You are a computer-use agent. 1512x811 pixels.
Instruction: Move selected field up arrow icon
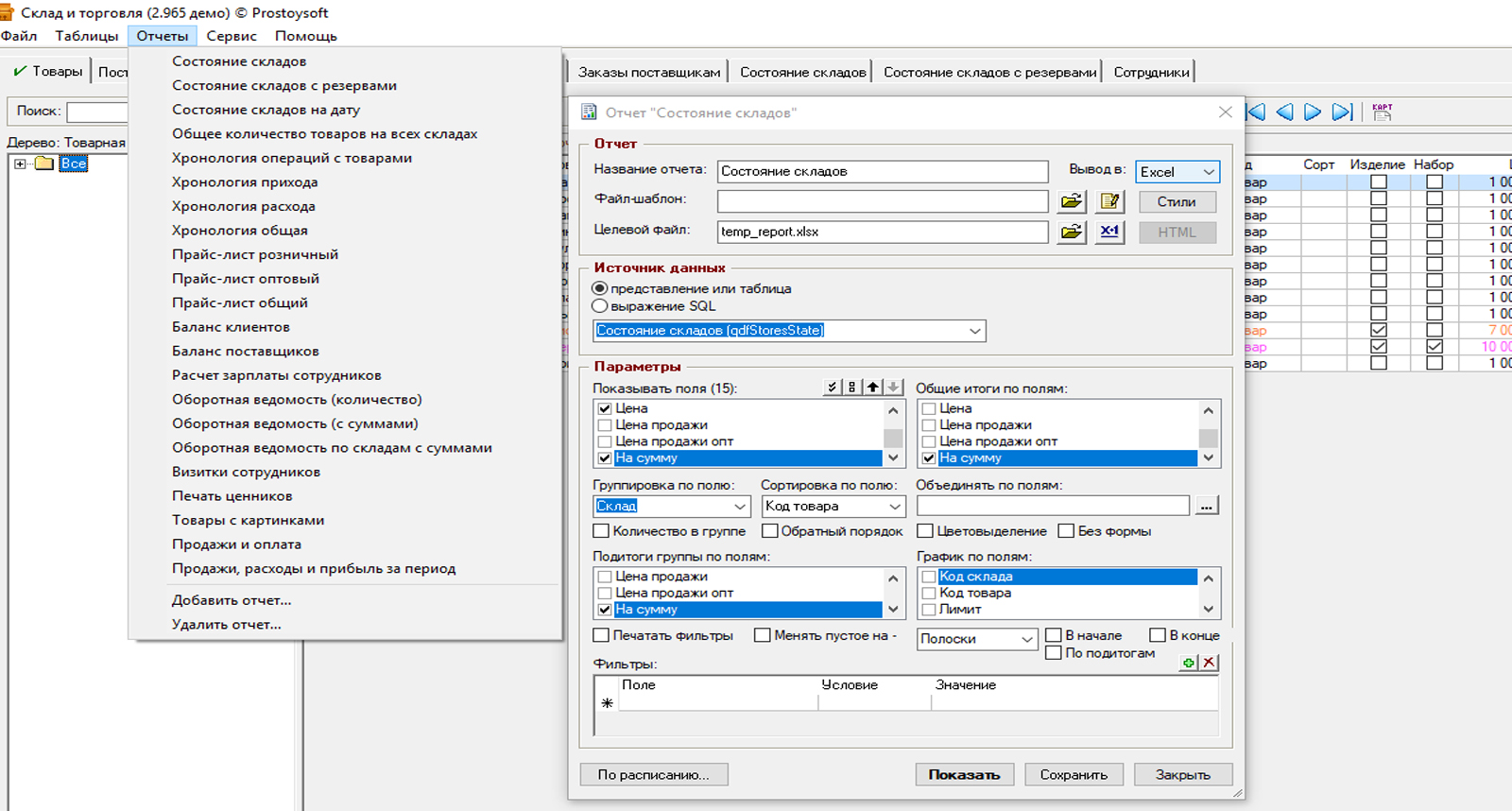tap(872, 387)
